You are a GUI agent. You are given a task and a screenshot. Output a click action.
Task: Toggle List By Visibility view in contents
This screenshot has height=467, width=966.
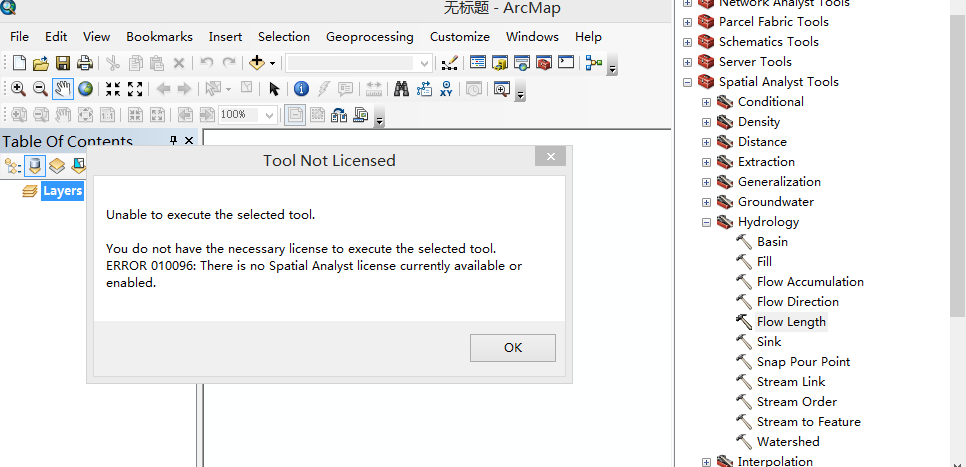pyautogui.click(x=57, y=165)
